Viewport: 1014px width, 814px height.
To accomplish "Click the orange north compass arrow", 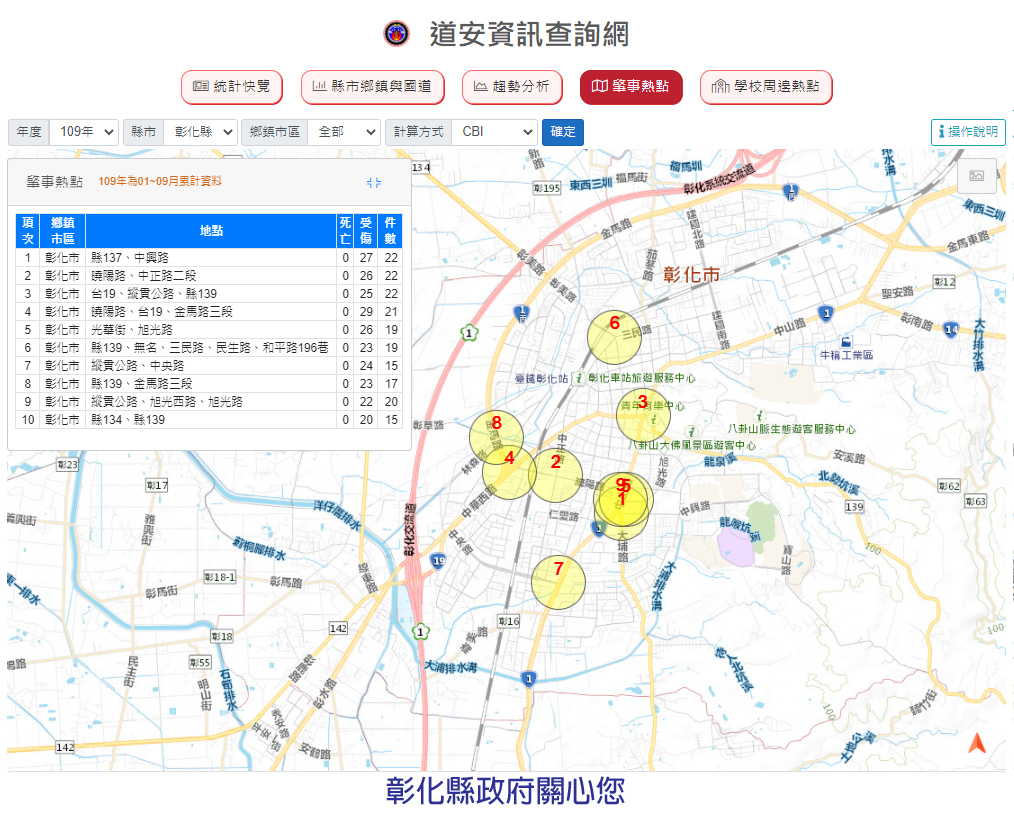I will tap(976, 743).
